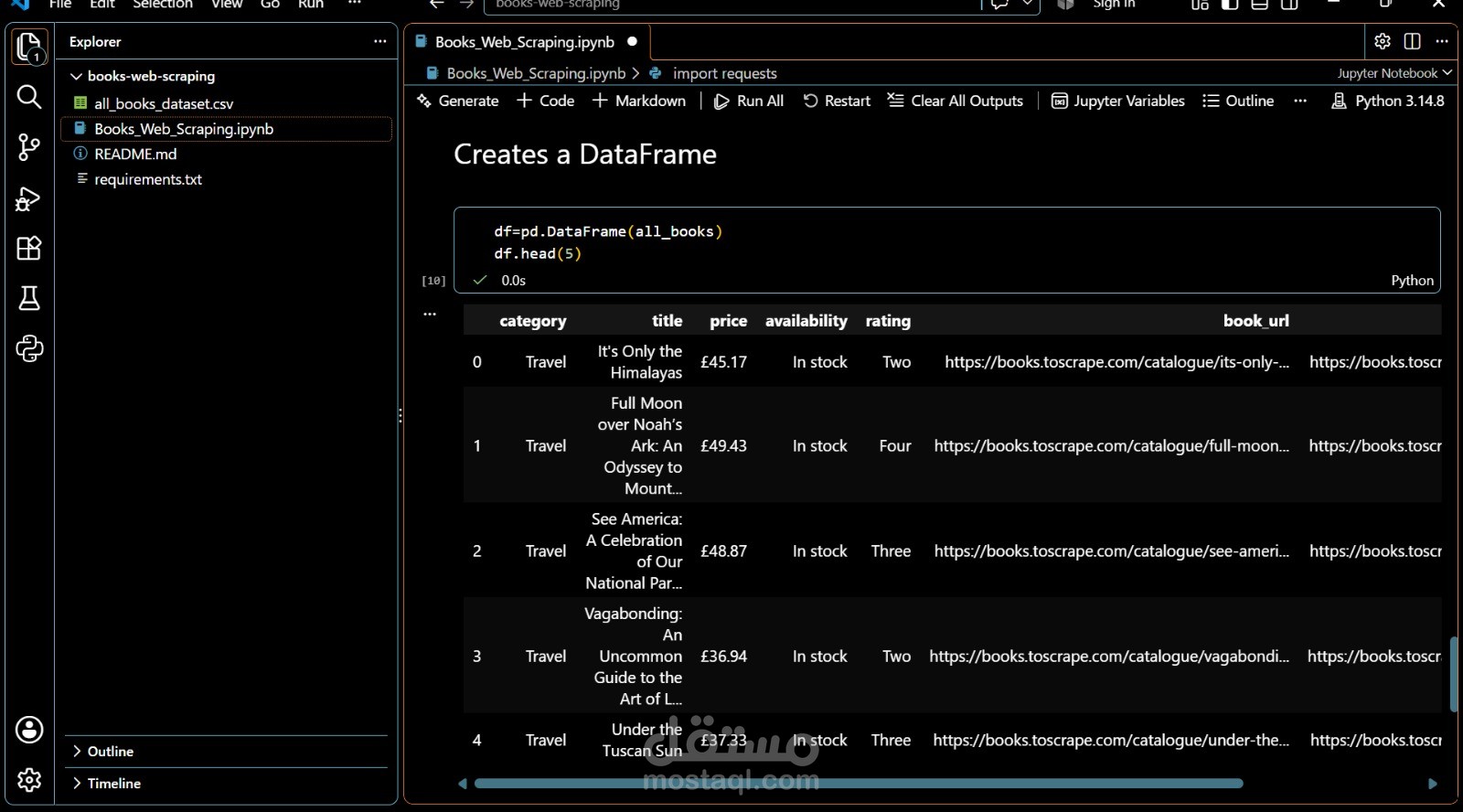Image resolution: width=1463 pixels, height=812 pixels.
Task: Clear All Outputs in the notebook
Action: [956, 101]
